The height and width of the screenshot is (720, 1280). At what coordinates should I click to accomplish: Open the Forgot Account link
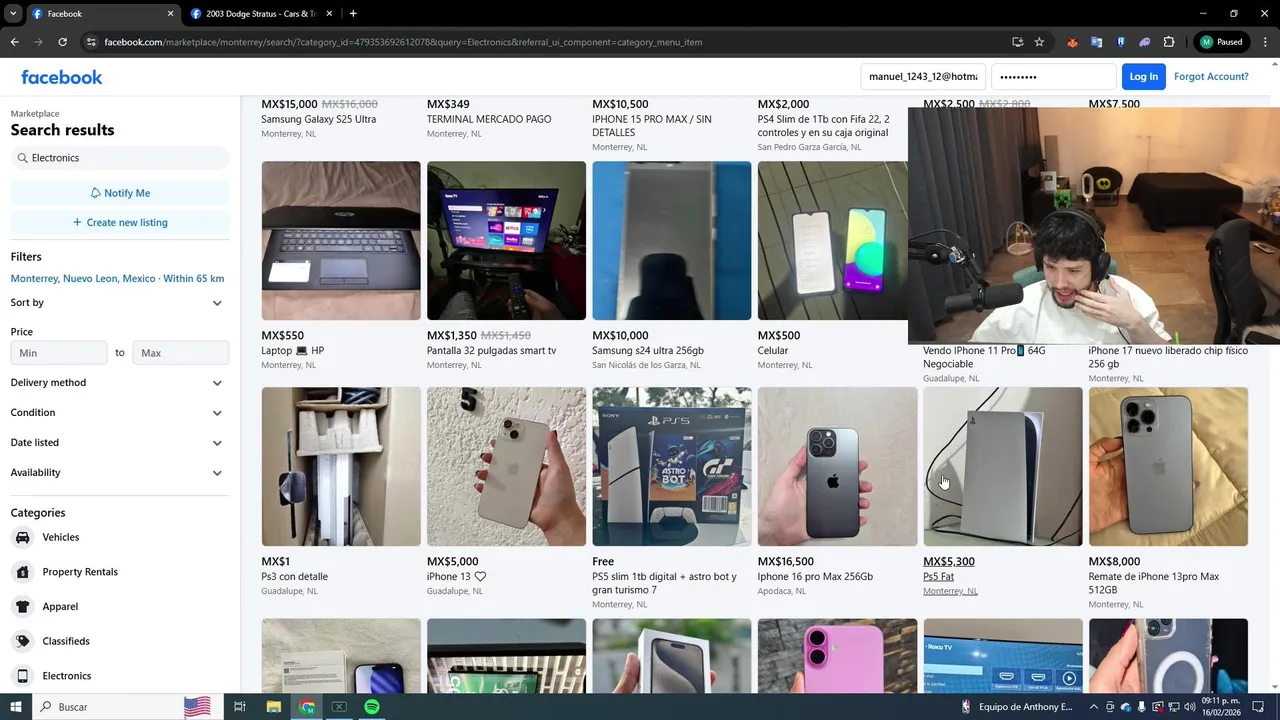tap(1211, 77)
